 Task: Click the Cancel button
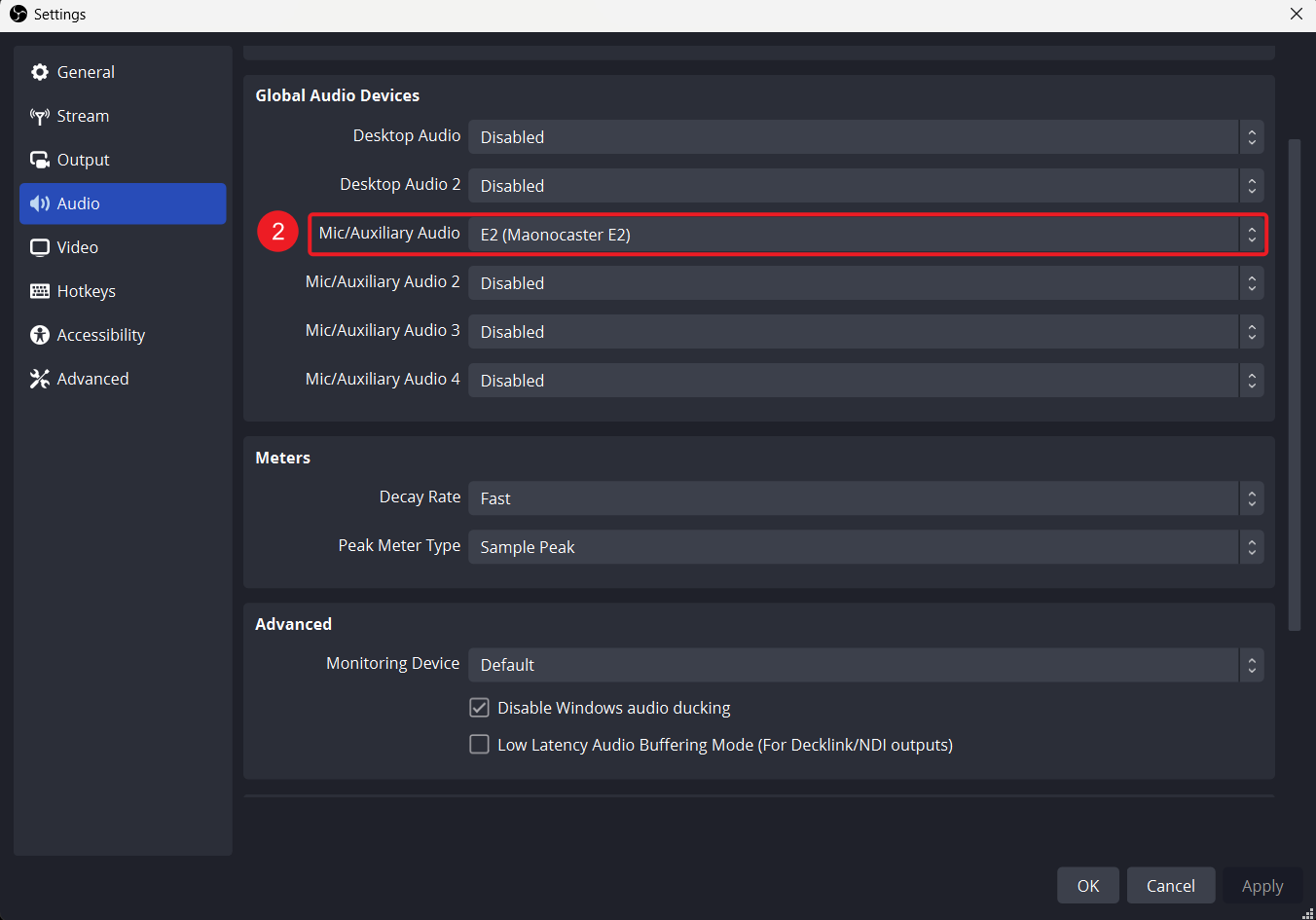(x=1170, y=885)
